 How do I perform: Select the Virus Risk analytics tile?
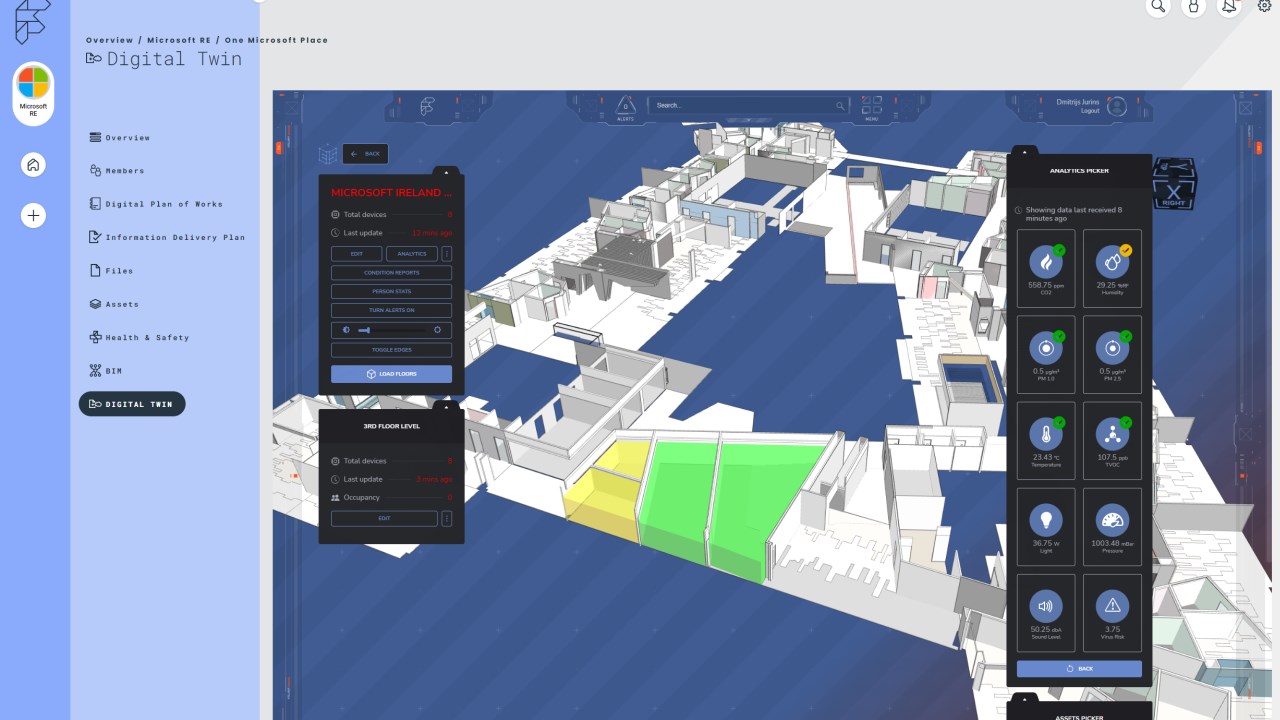click(x=1112, y=611)
